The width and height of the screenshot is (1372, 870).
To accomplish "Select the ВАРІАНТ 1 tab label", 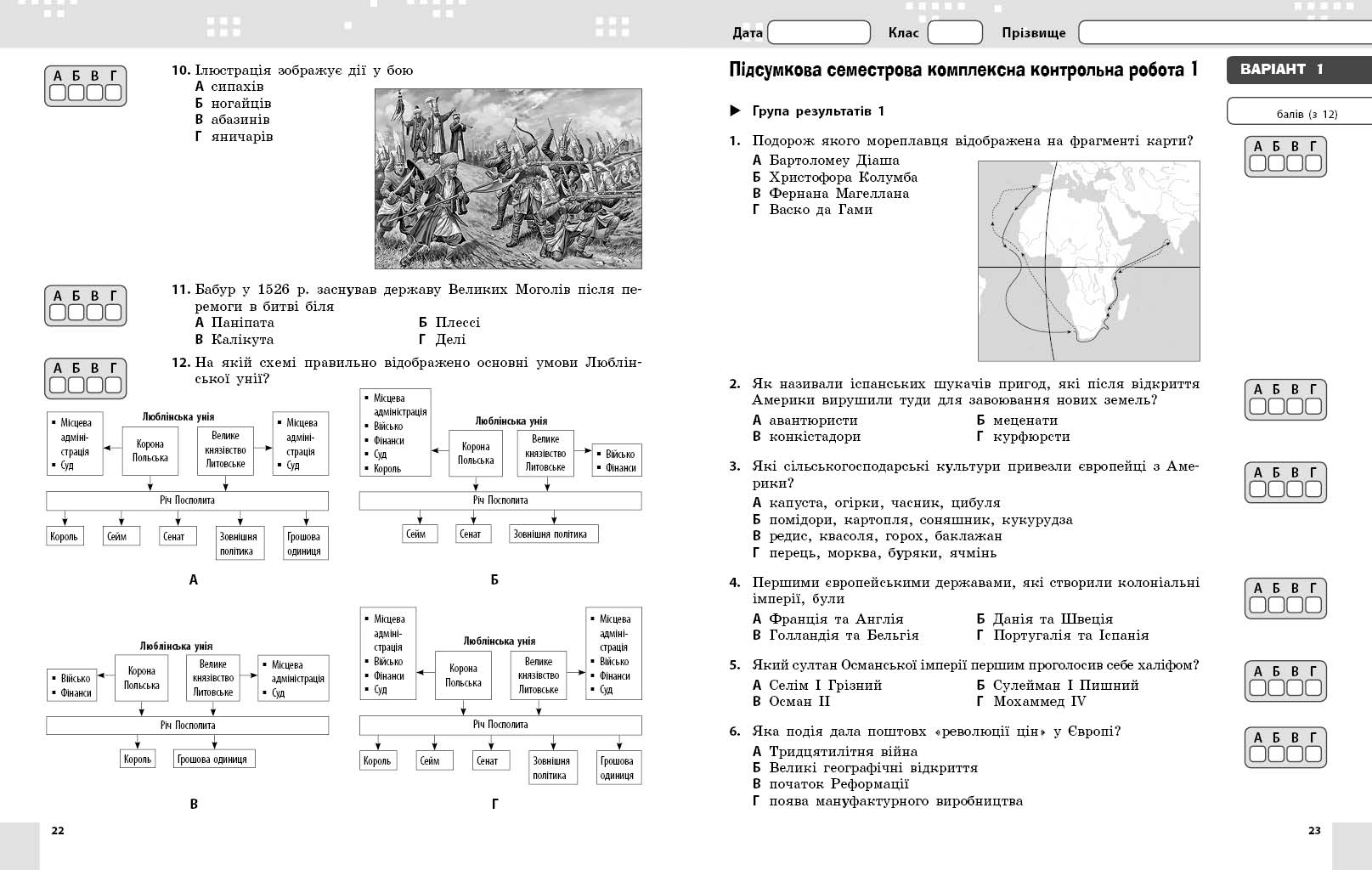I will [1281, 70].
